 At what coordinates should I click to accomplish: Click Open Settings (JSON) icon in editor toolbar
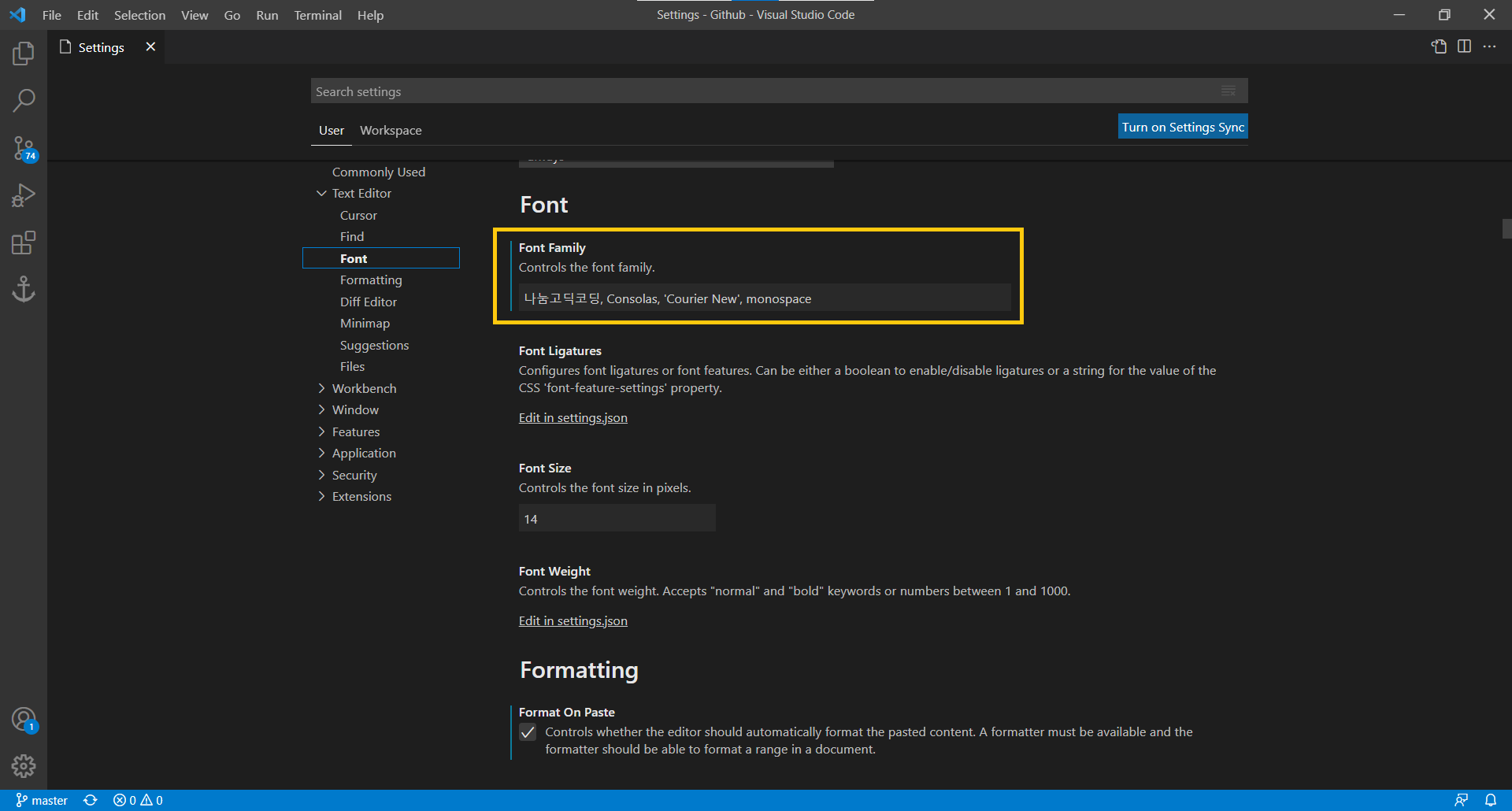1439,46
